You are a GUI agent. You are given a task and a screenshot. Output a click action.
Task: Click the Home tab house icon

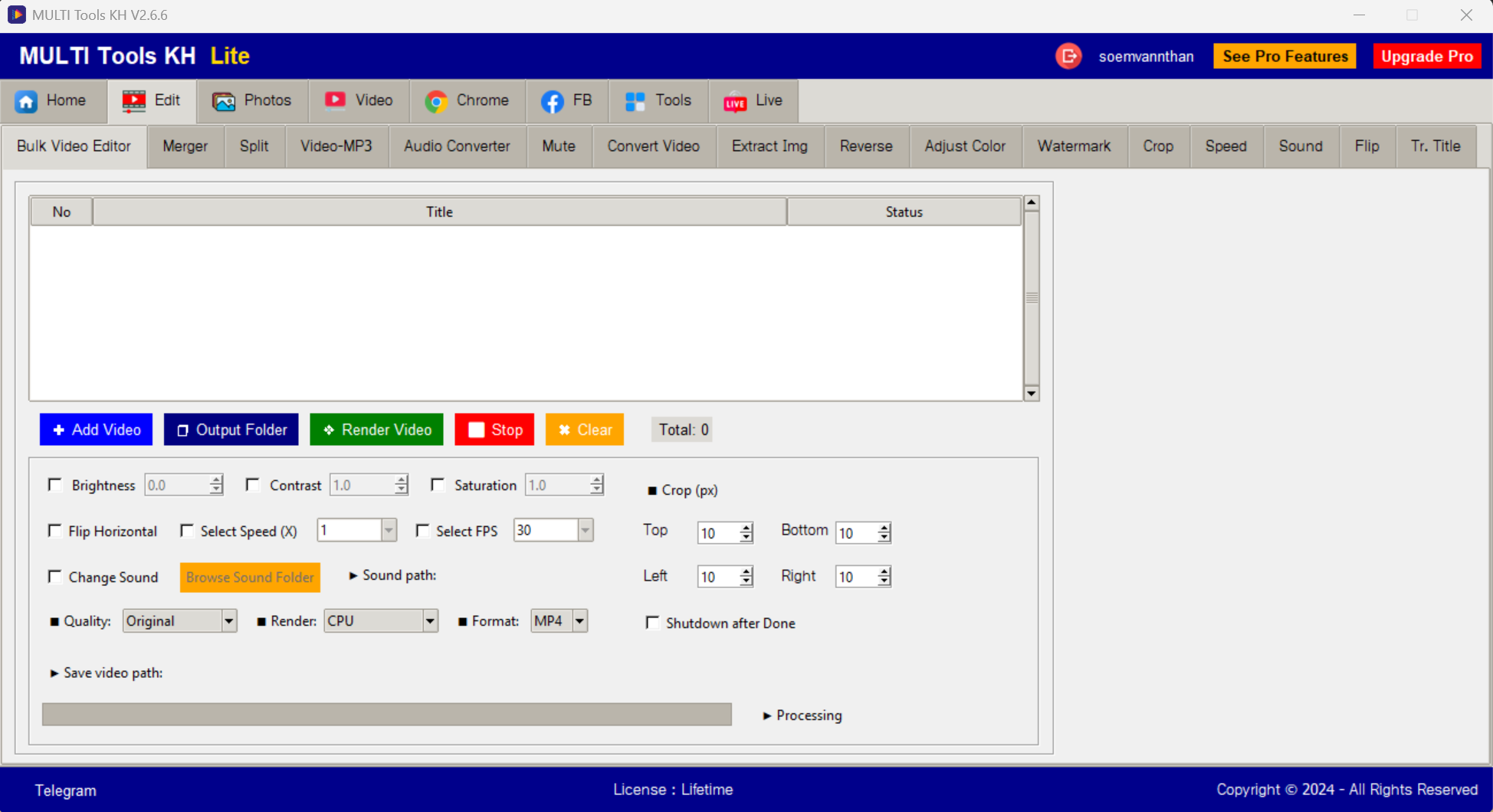(x=27, y=101)
